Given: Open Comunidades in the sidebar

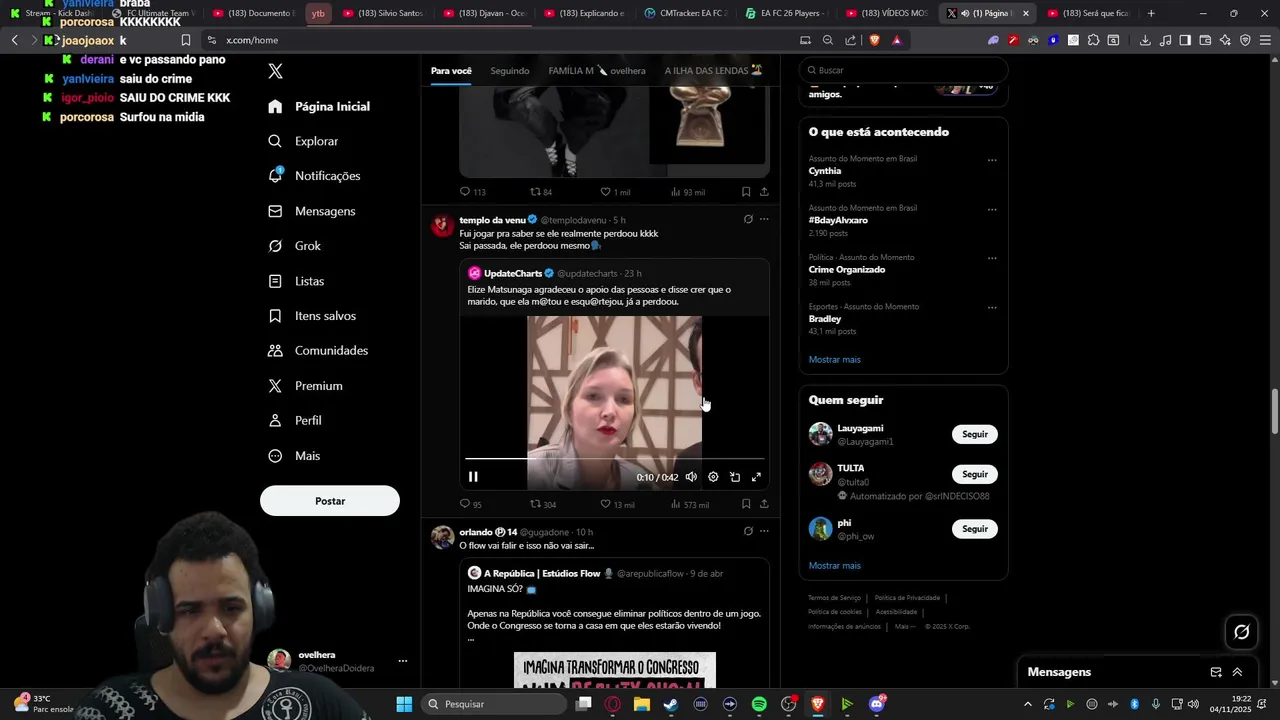Looking at the screenshot, I should pyautogui.click(x=318, y=351).
